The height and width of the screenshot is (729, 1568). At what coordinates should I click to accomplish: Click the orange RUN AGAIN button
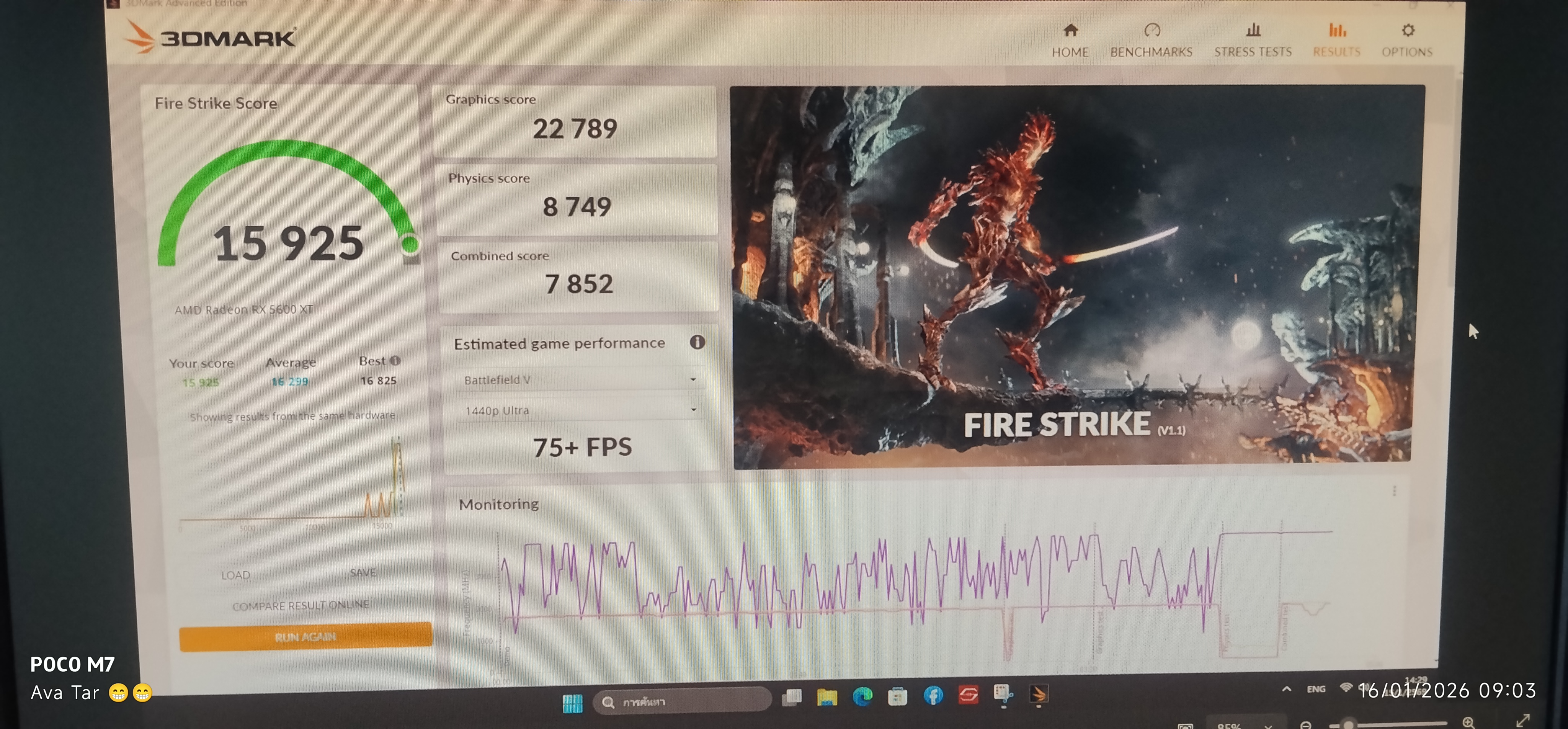pos(305,637)
